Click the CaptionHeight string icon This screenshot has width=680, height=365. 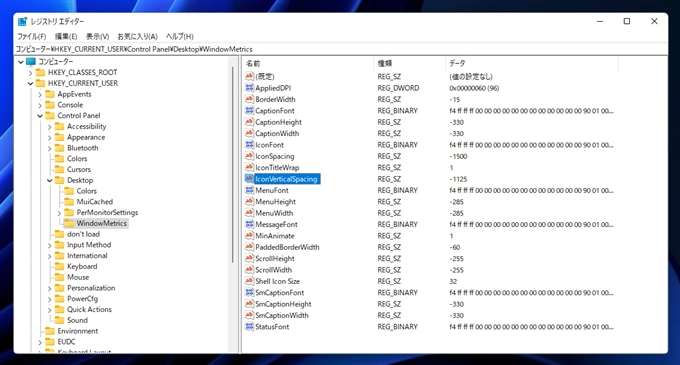click(249, 122)
